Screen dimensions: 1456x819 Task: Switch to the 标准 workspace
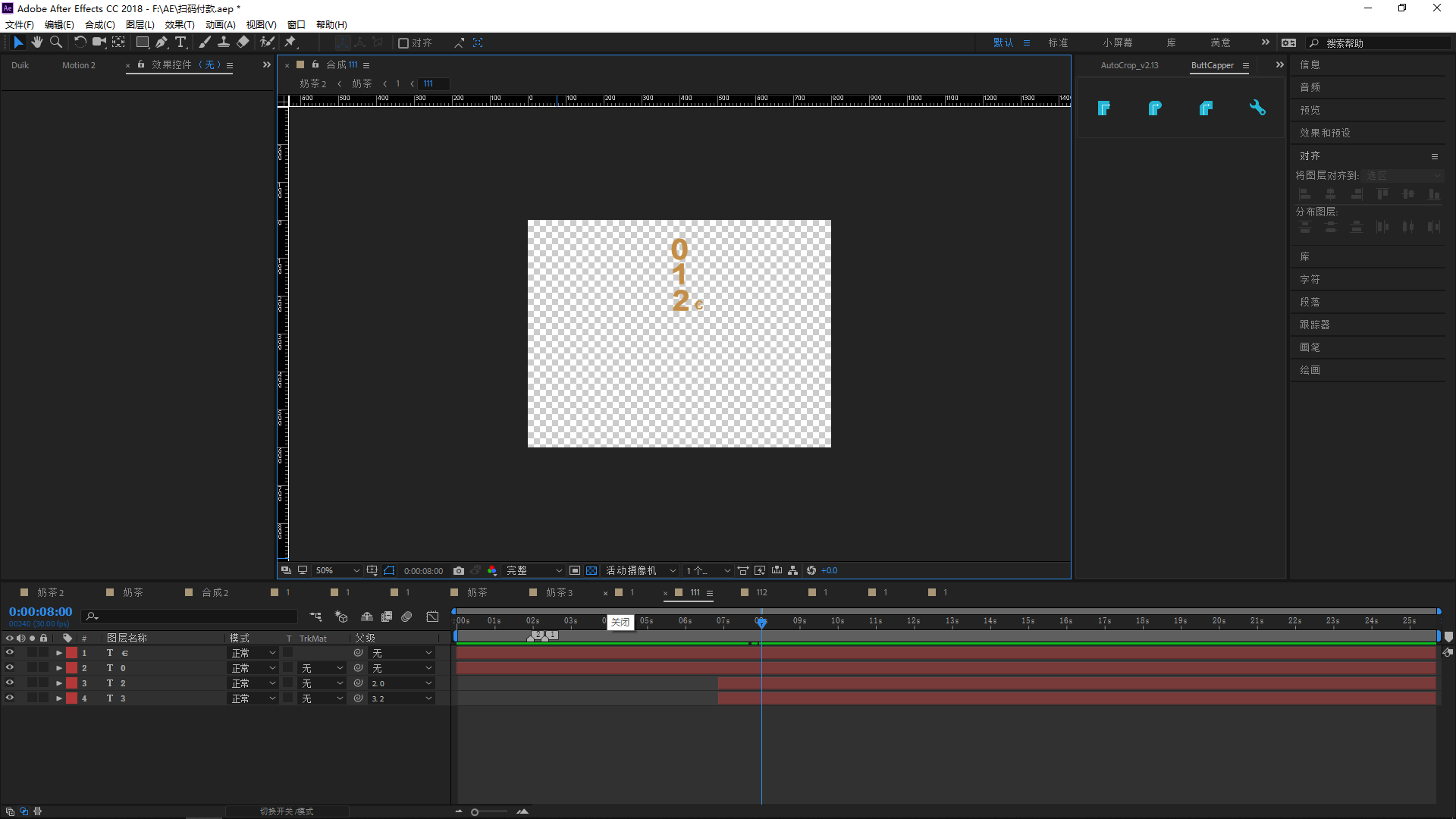click(1059, 42)
